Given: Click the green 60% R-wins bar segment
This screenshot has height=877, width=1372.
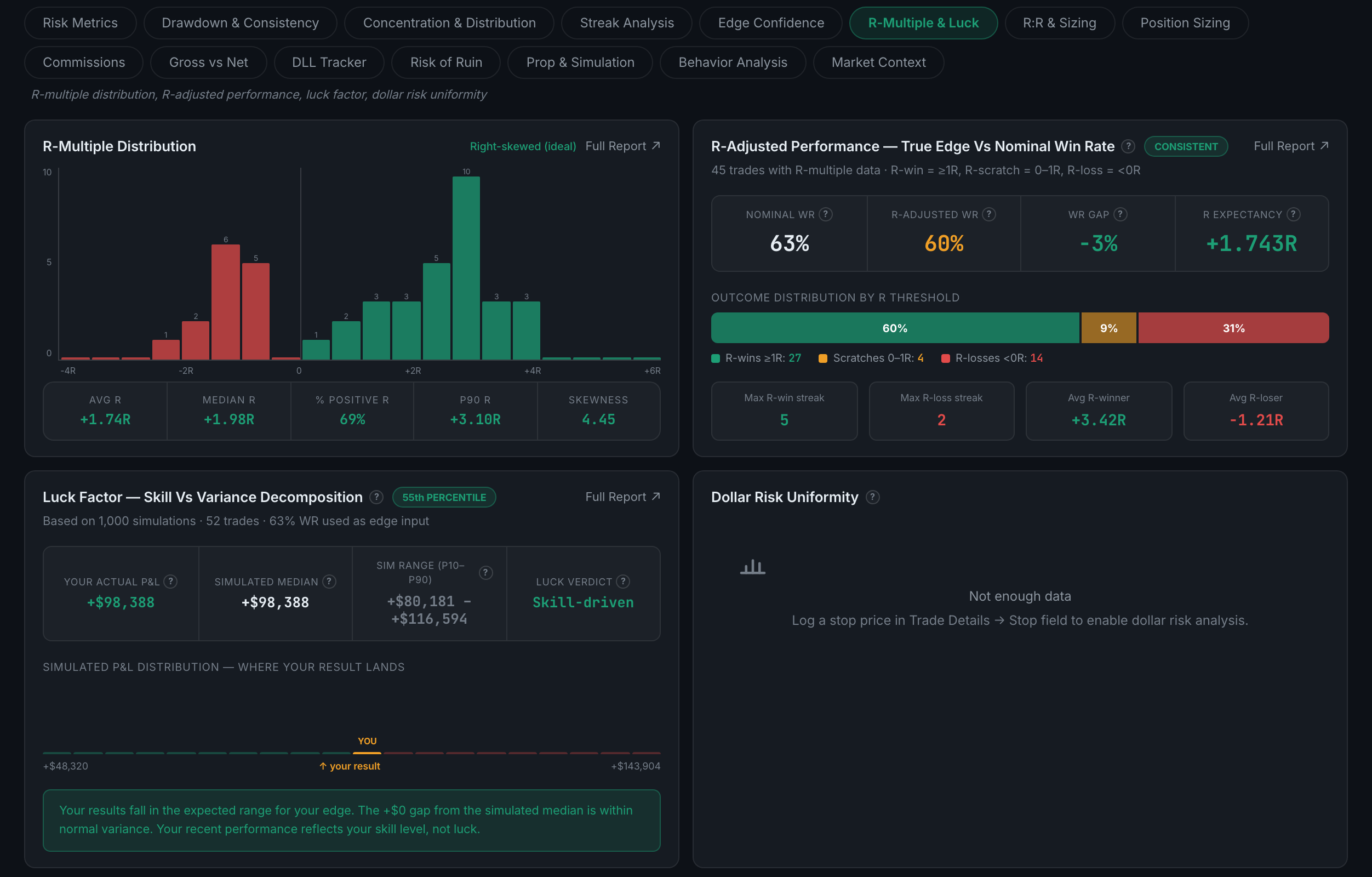Looking at the screenshot, I should tap(895, 328).
